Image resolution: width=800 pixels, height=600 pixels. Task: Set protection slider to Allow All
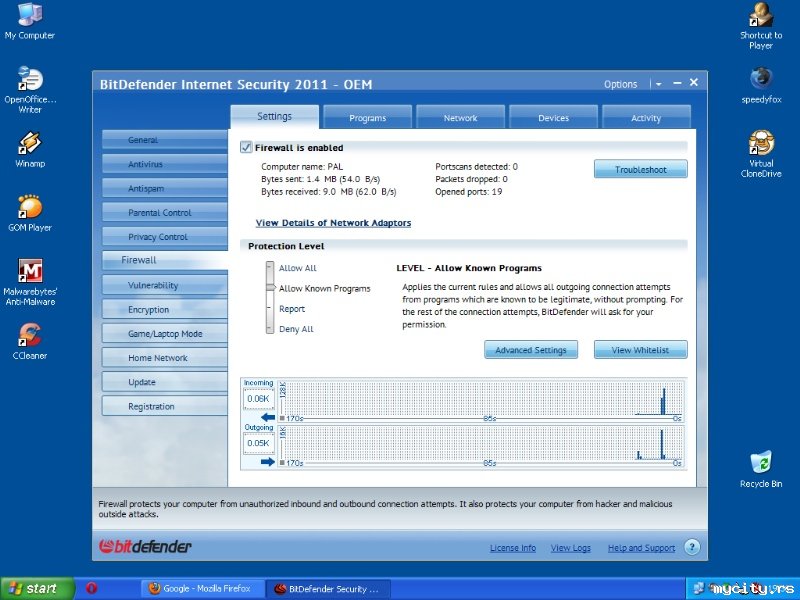297,268
